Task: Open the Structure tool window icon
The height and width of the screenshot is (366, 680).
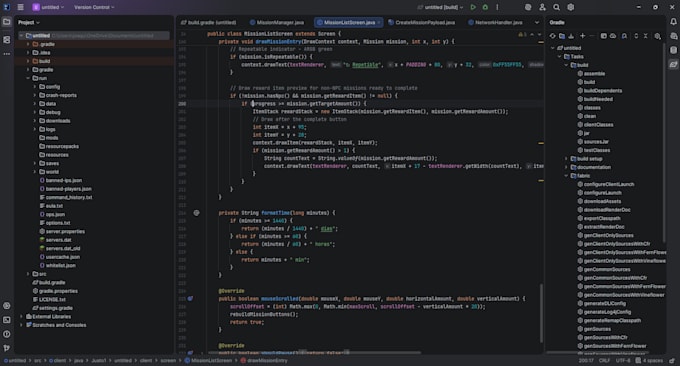Action: 7,39
